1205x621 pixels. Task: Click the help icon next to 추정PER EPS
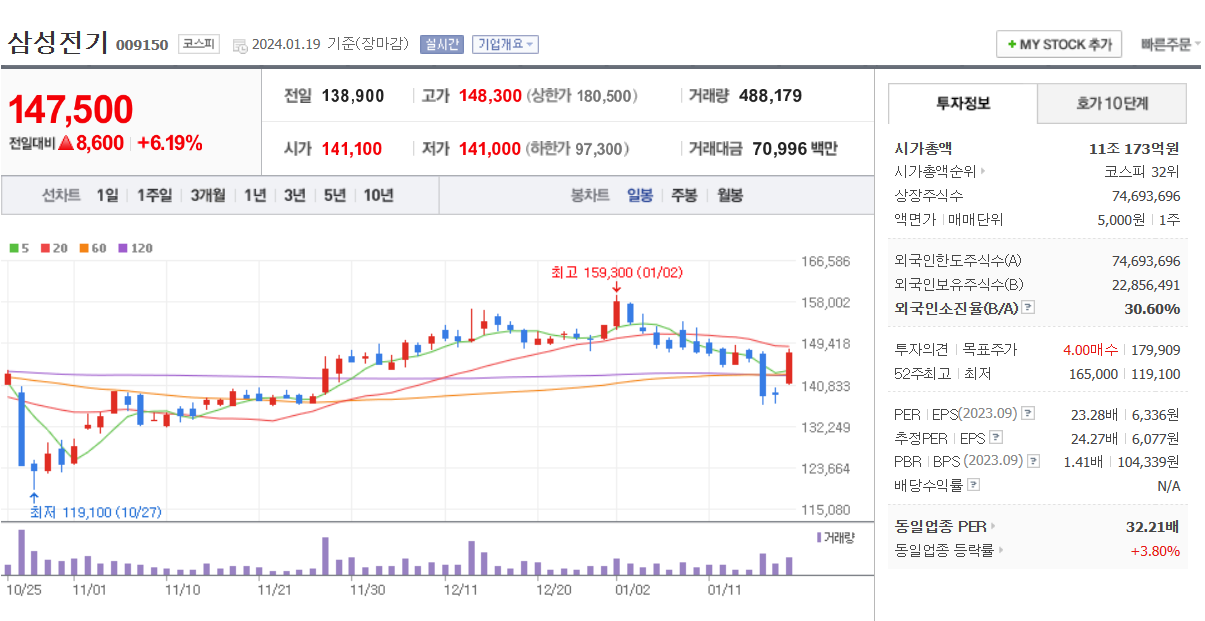tap(995, 438)
